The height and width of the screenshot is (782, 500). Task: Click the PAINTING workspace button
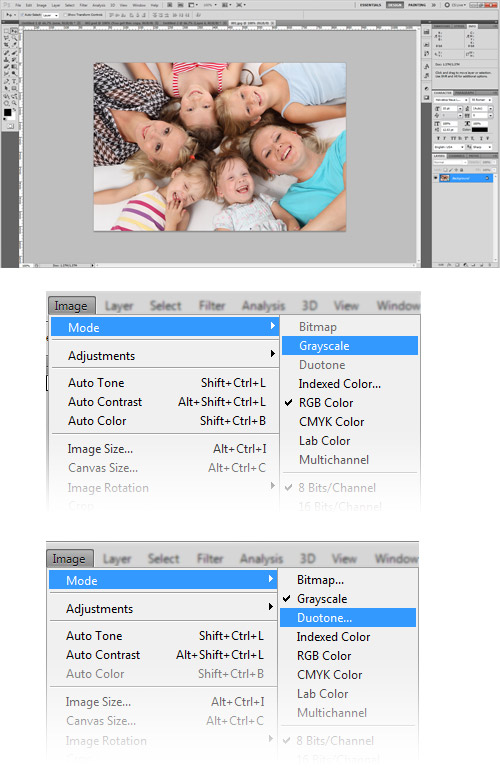pyautogui.click(x=417, y=5)
